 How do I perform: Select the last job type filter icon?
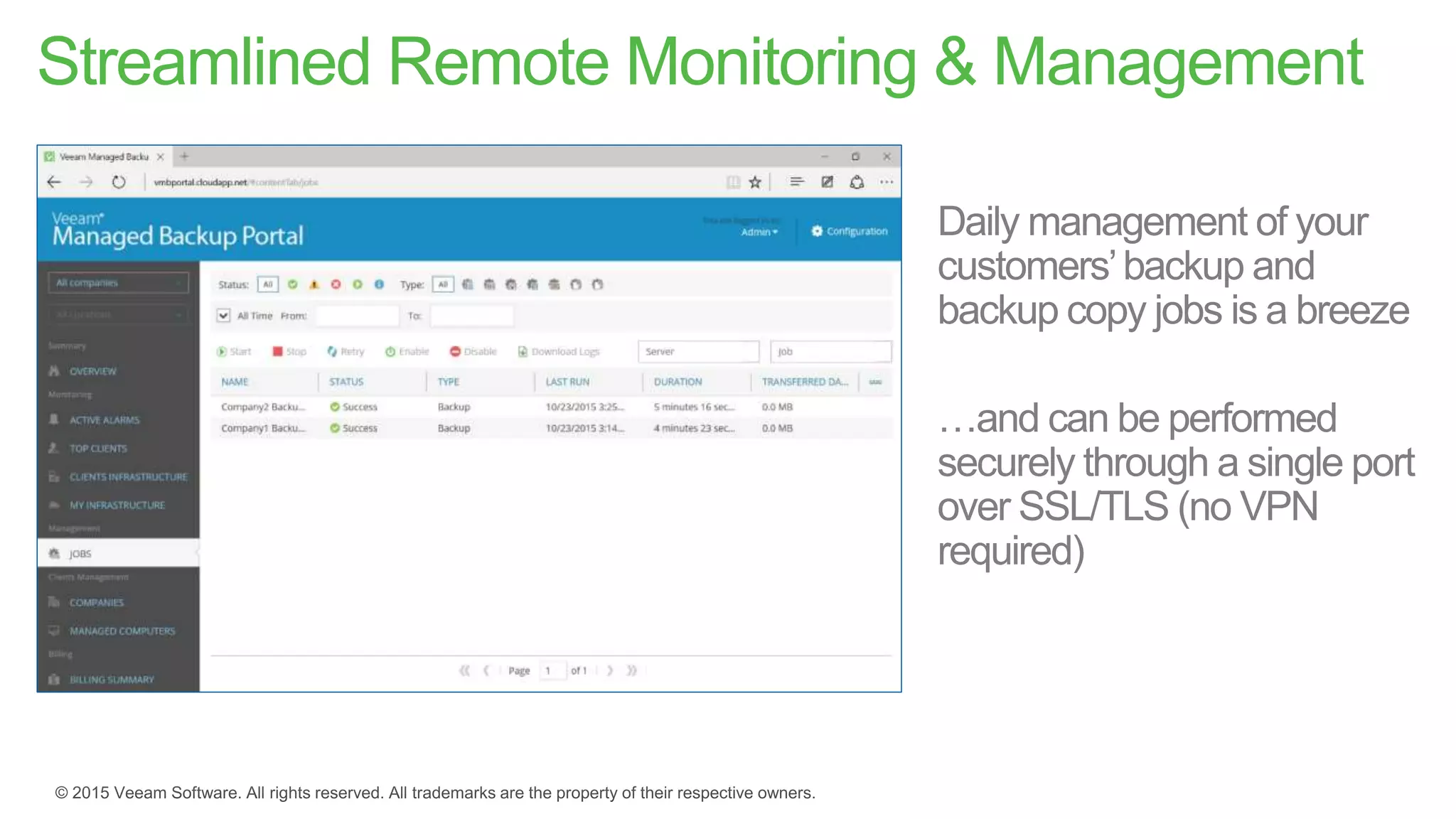[597, 284]
